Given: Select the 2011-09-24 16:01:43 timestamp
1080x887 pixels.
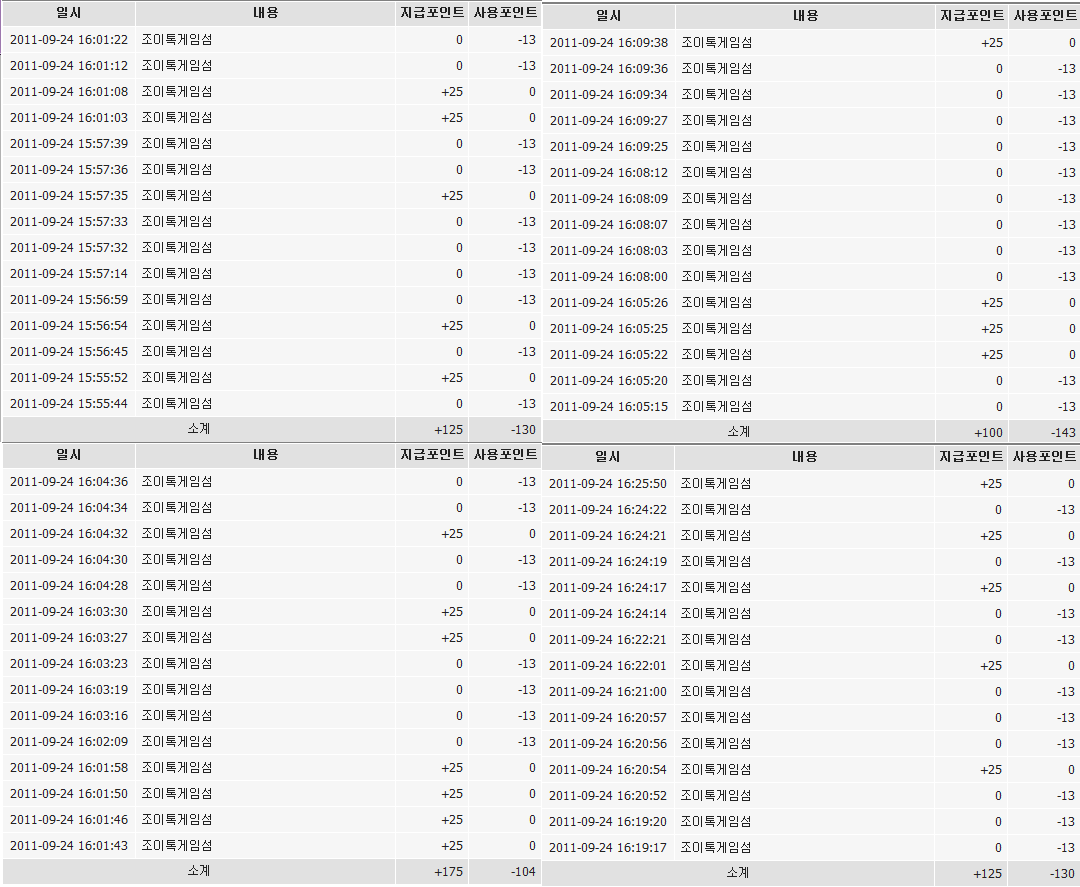Looking at the screenshot, I should pos(69,846).
